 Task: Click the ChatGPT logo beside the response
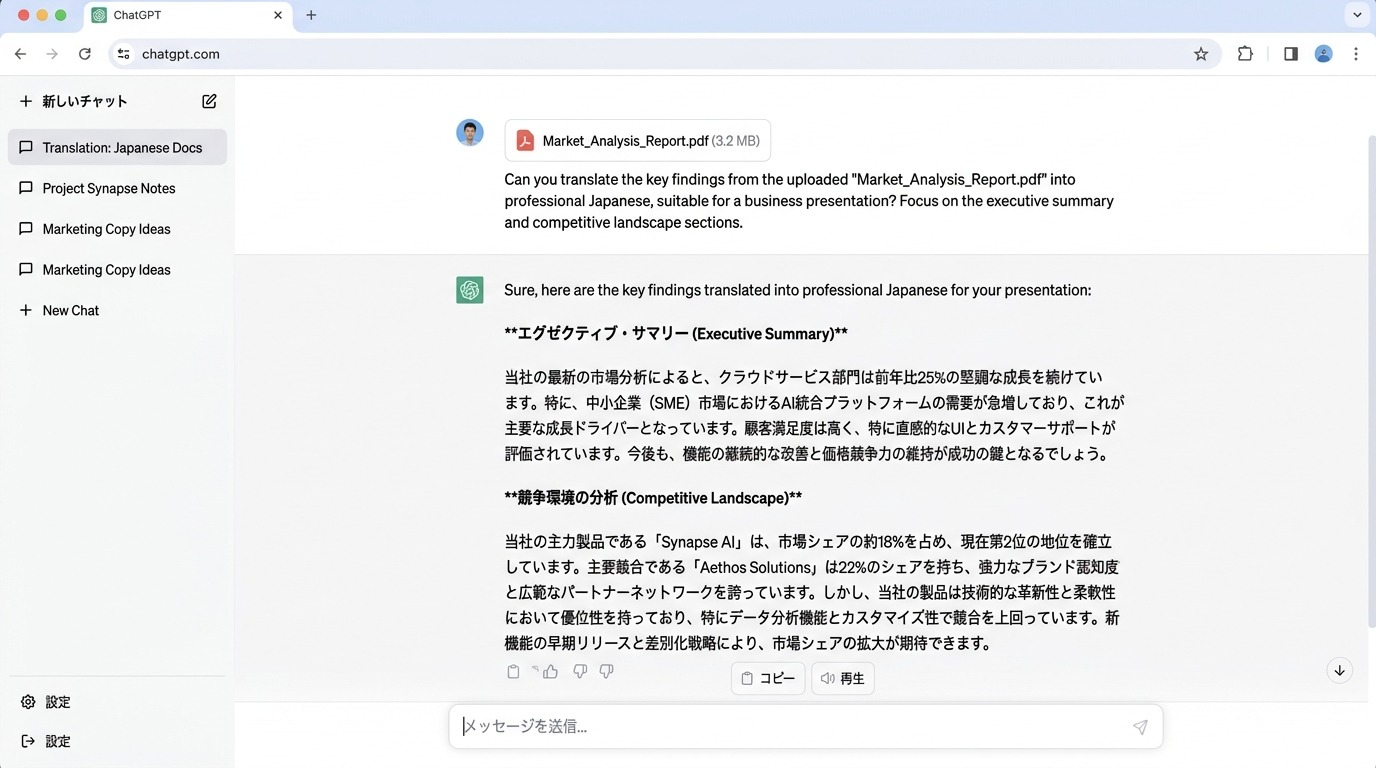click(470, 290)
